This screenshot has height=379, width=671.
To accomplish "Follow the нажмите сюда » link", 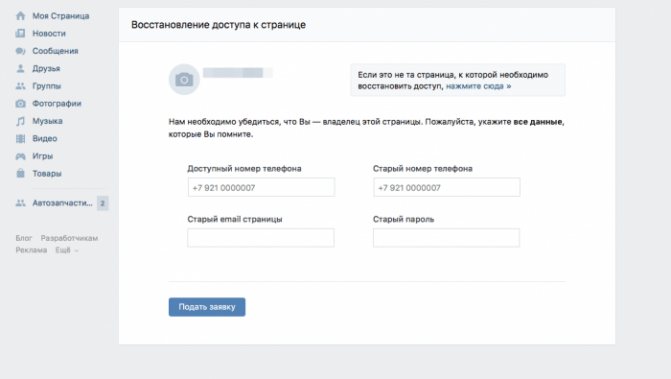I will [478, 86].
